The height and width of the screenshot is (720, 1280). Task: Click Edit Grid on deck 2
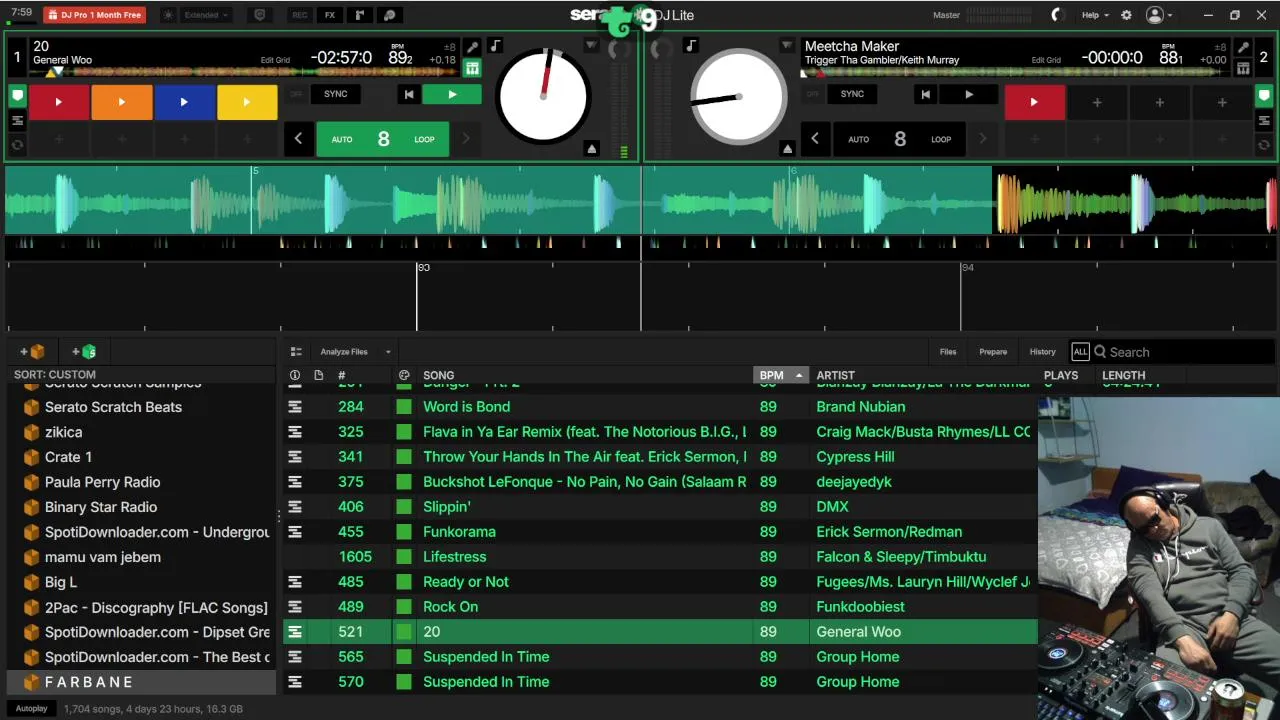click(1046, 60)
